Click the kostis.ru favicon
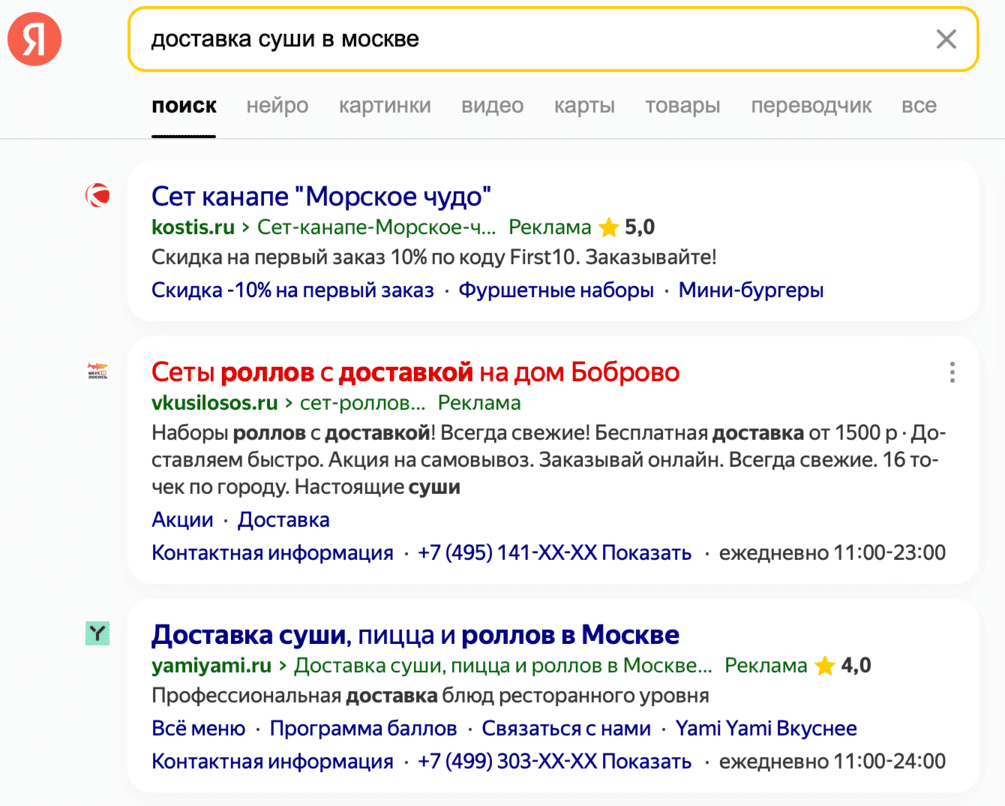This screenshot has height=806, width=1005. [97, 195]
